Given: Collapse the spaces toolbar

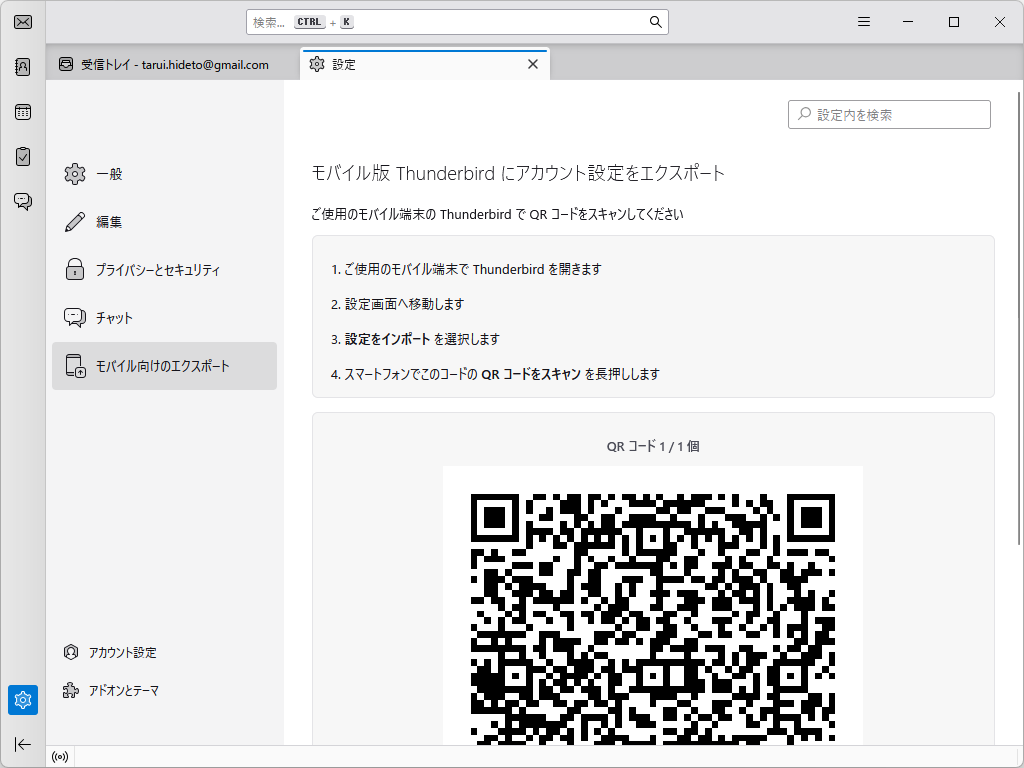Looking at the screenshot, I should 22,744.
